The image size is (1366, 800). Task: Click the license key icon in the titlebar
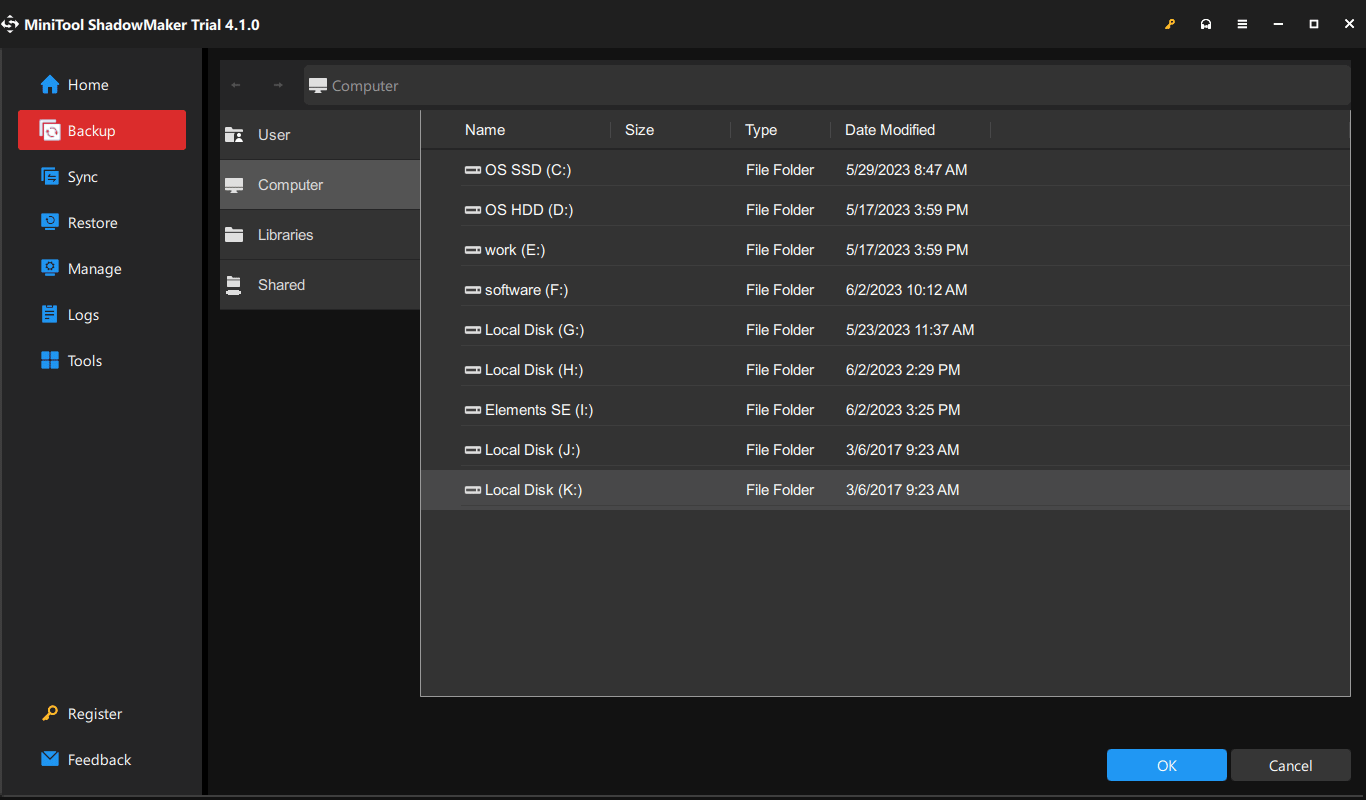tap(1170, 23)
